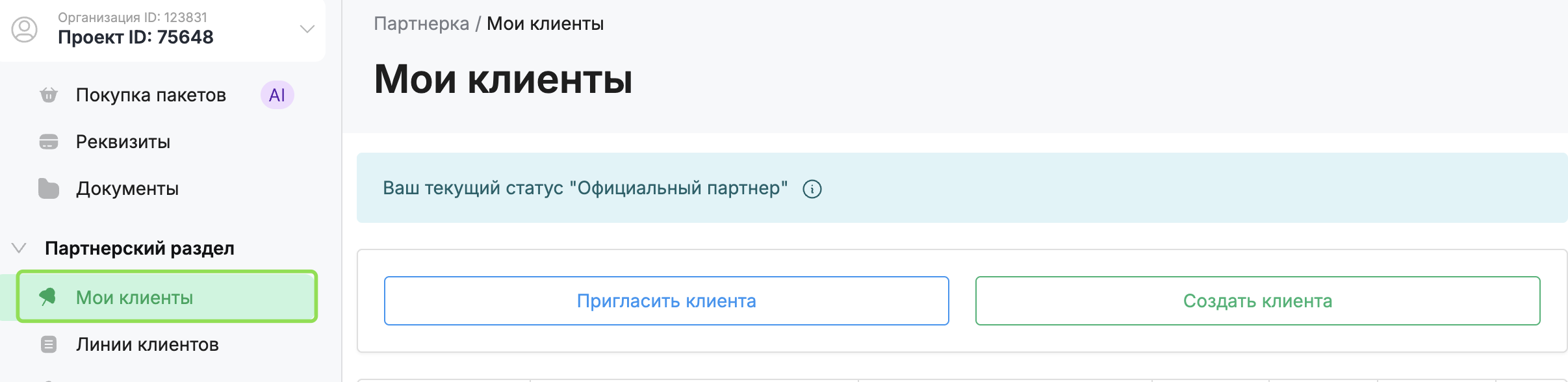Screen dimensions: 1568x382
Task: Go to the Реквизиты menu item
Action: (123, 142)
